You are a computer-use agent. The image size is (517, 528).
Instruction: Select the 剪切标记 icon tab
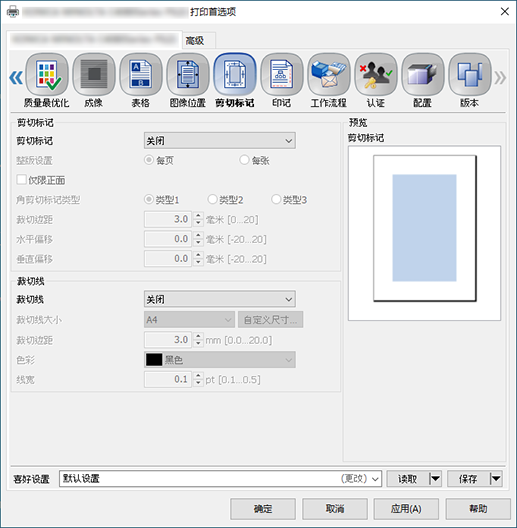[x=235, y=80]
